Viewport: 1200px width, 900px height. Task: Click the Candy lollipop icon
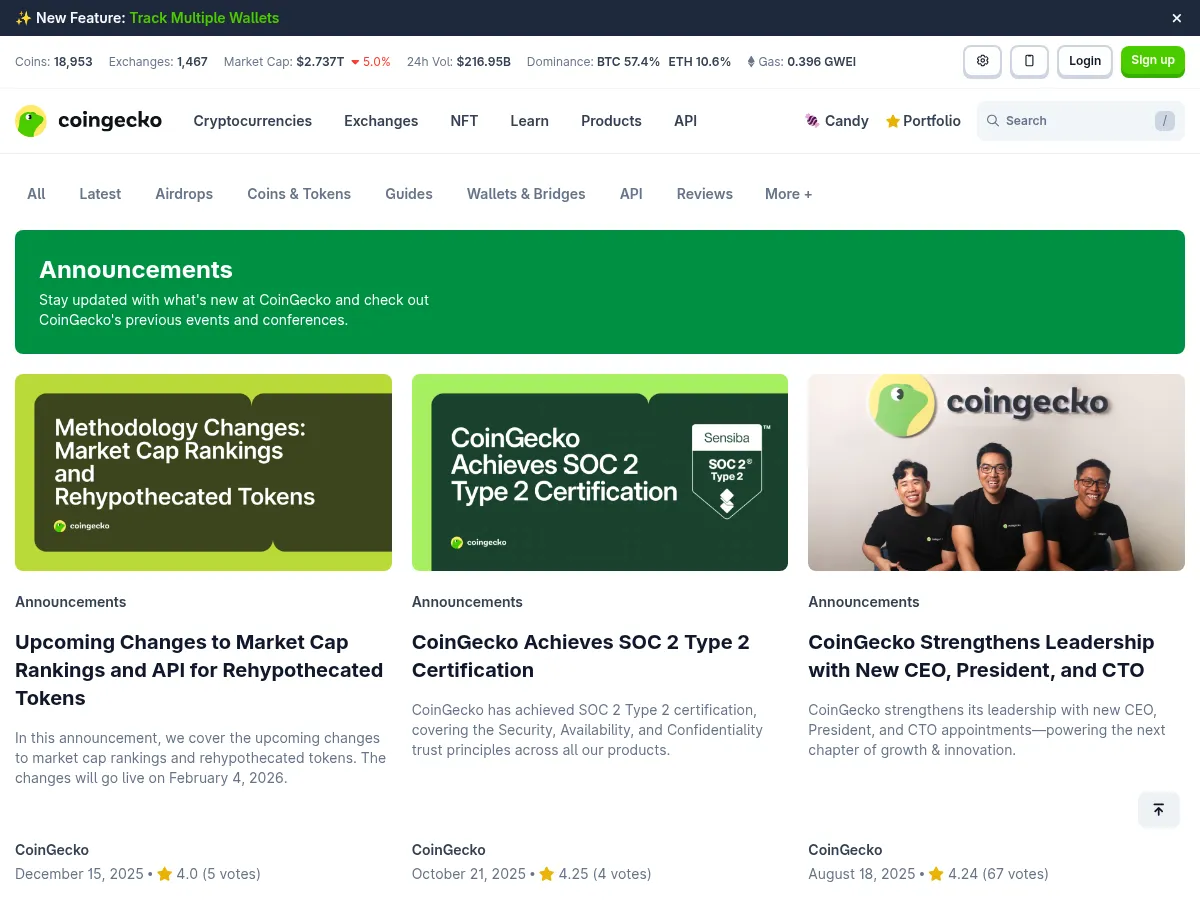tap(812, 120)
